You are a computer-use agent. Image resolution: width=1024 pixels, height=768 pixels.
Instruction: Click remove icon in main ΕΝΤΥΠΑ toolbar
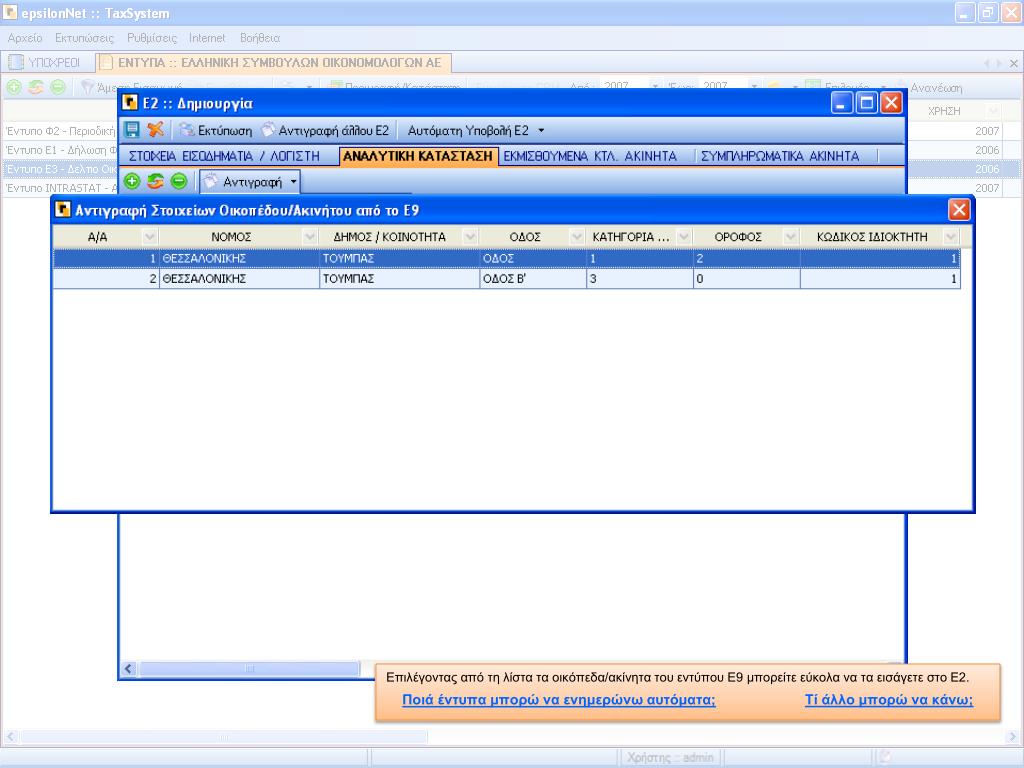58,87
